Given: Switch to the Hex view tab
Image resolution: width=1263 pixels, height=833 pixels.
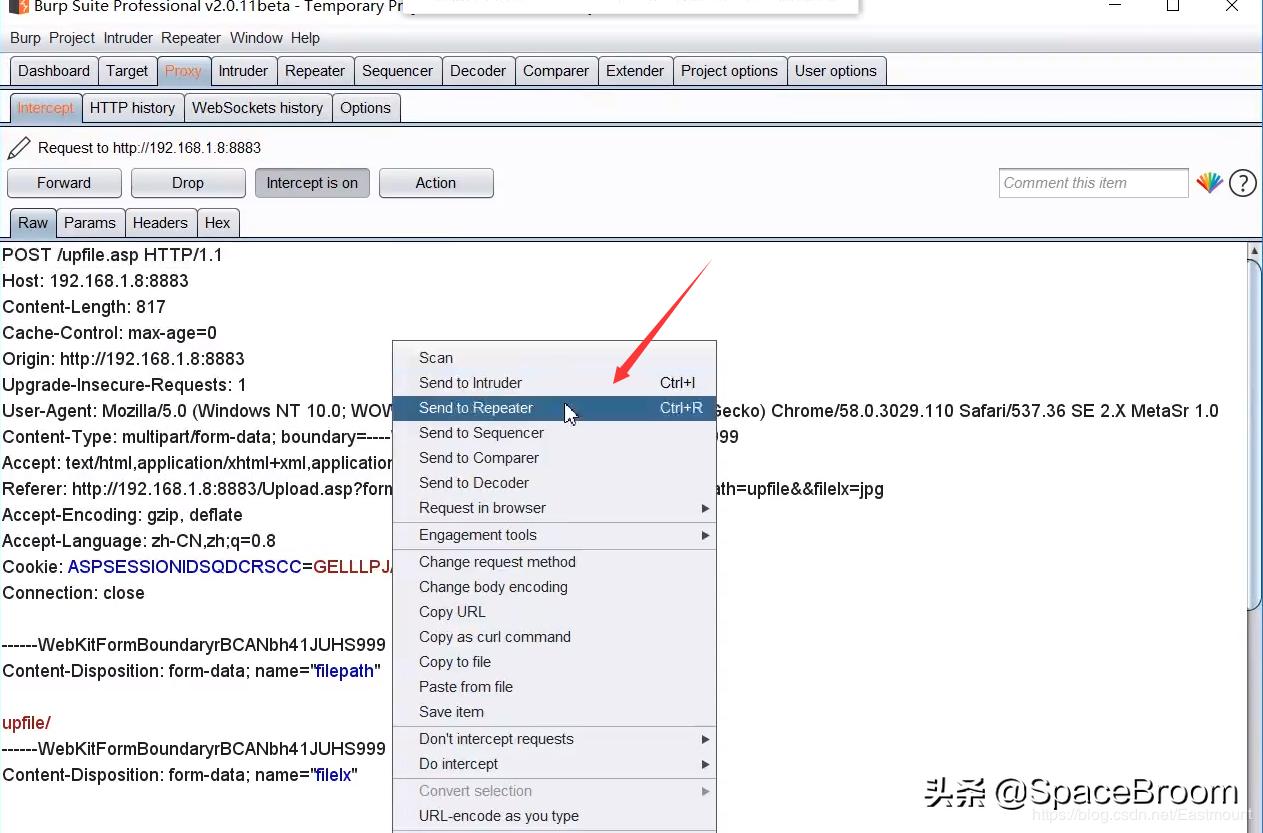Looking at the screenshot, I should (x=217, y=223).
